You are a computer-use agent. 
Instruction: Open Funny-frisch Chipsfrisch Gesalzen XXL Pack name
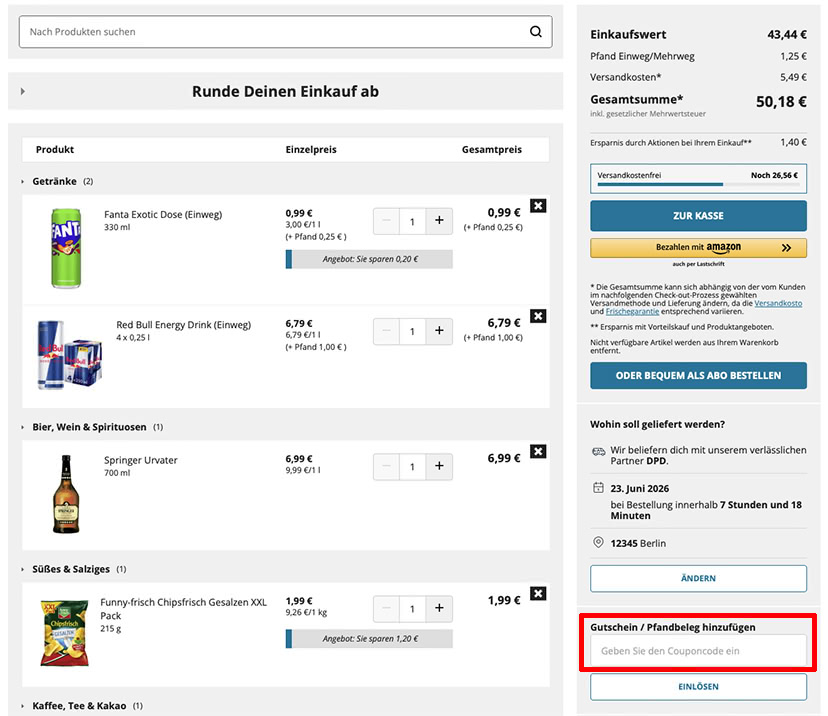click(184, 609)
